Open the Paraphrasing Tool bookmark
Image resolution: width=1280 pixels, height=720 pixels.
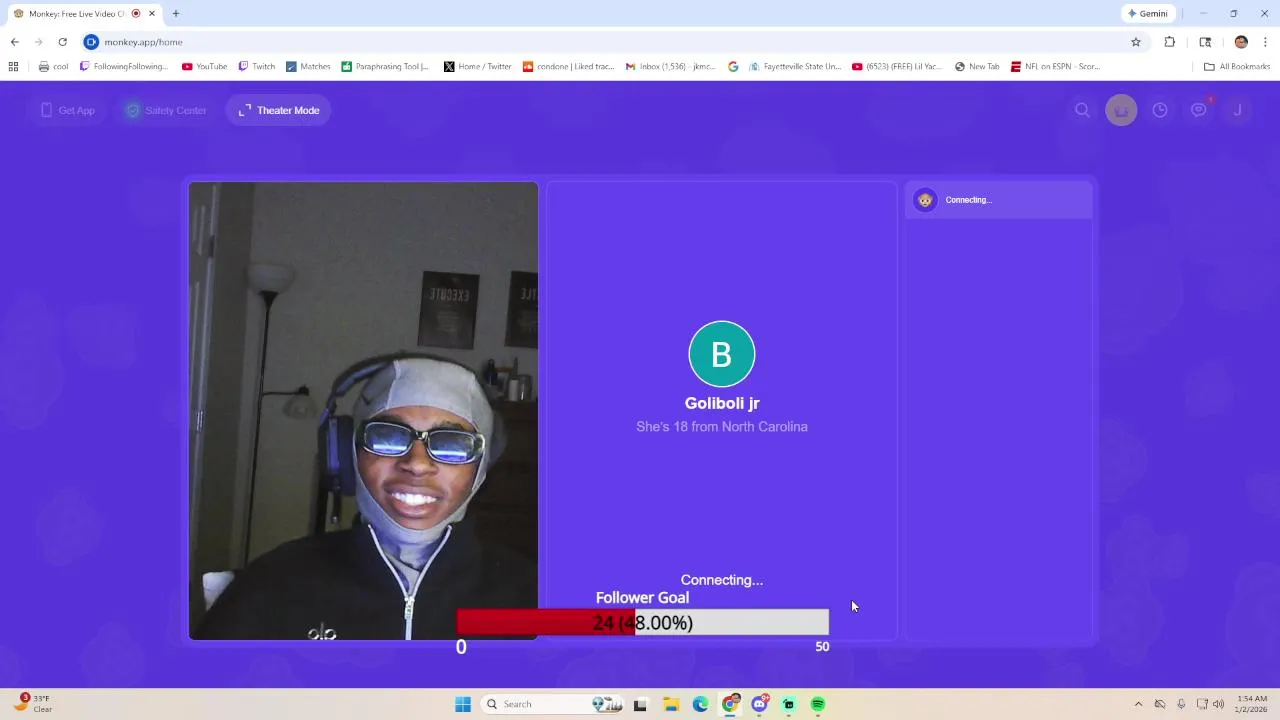click(385, 67)
